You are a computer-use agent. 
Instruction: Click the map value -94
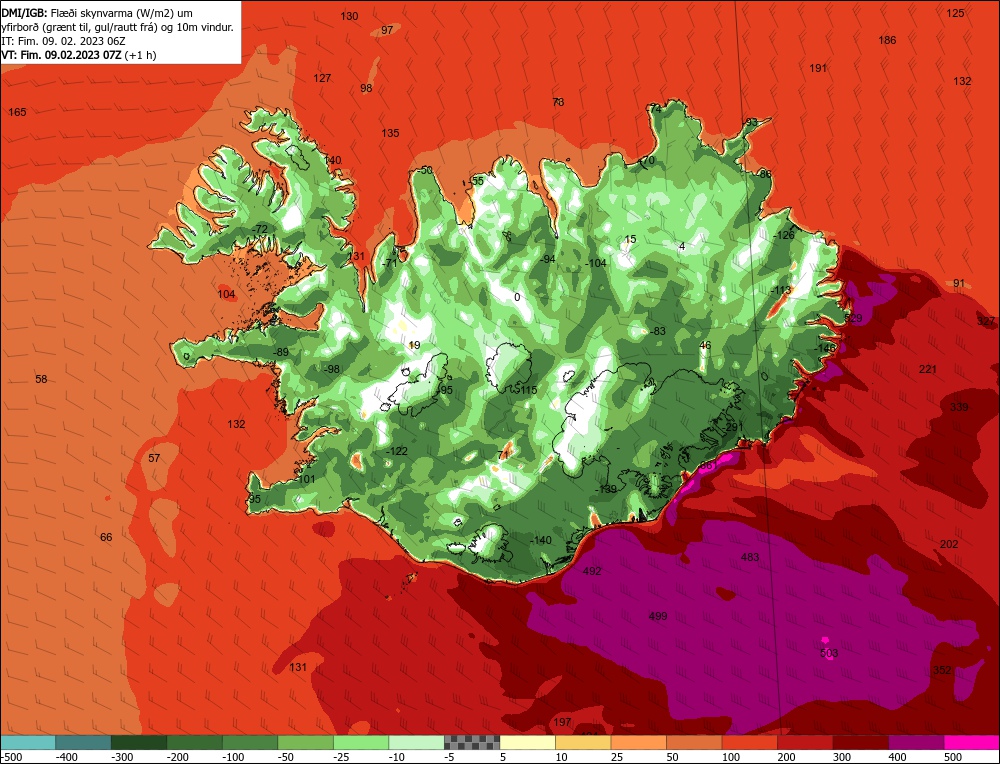tap(547, 259)
